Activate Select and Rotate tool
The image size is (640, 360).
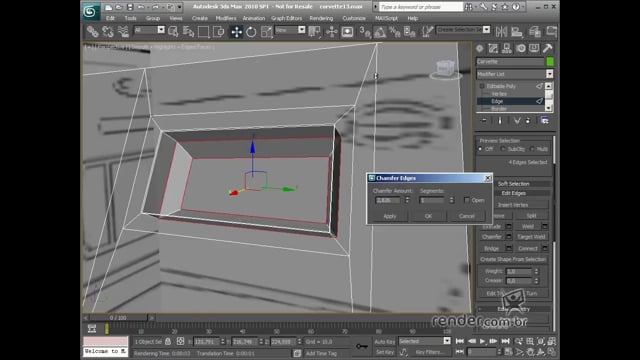click(251, 31)
